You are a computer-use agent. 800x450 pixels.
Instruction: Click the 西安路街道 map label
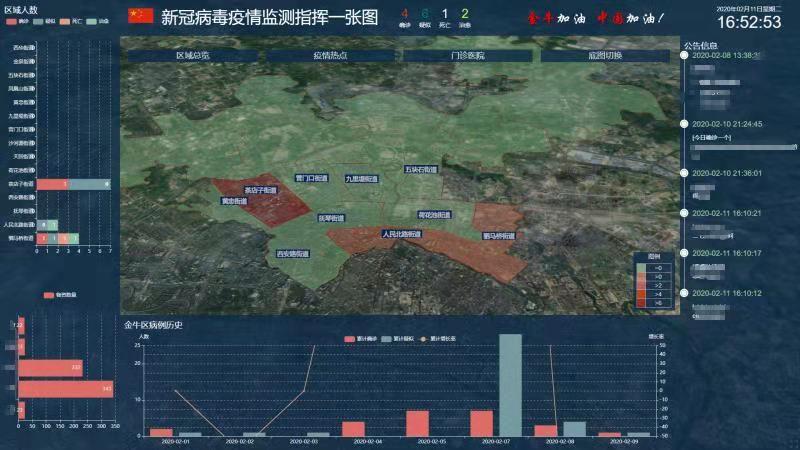(x=295, y=254)
